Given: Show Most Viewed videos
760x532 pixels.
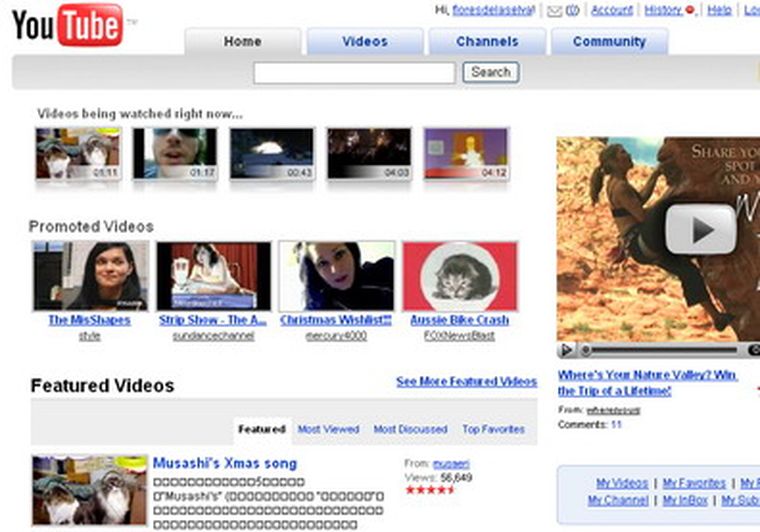Looking at the screenshot, I should pyautogui.click(x=328, y=429).
